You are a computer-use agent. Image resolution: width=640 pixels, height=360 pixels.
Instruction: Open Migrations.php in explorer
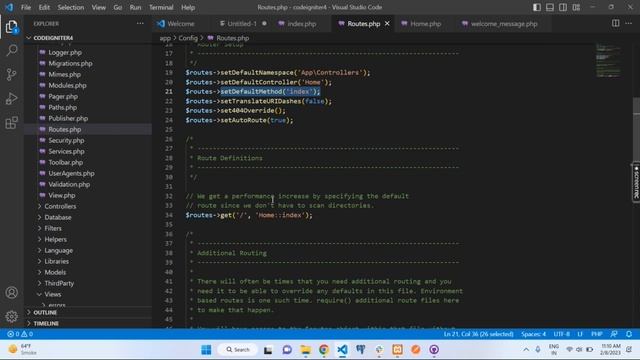[x=70, y=64]
